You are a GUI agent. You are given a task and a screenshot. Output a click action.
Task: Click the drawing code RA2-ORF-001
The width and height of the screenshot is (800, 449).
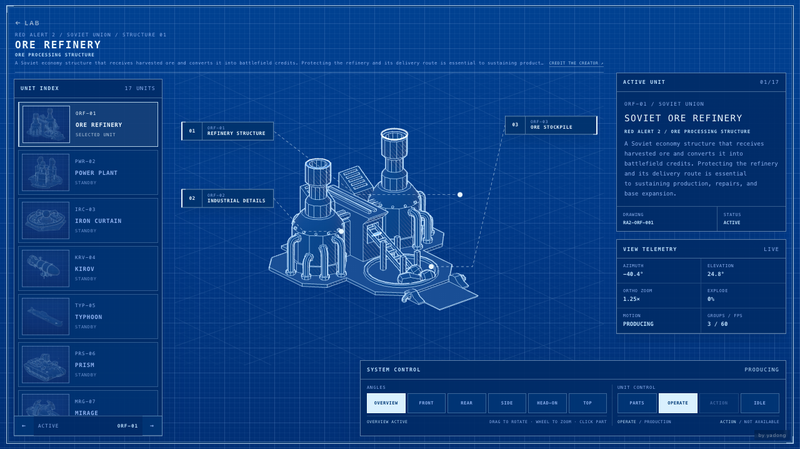point(638,222)
